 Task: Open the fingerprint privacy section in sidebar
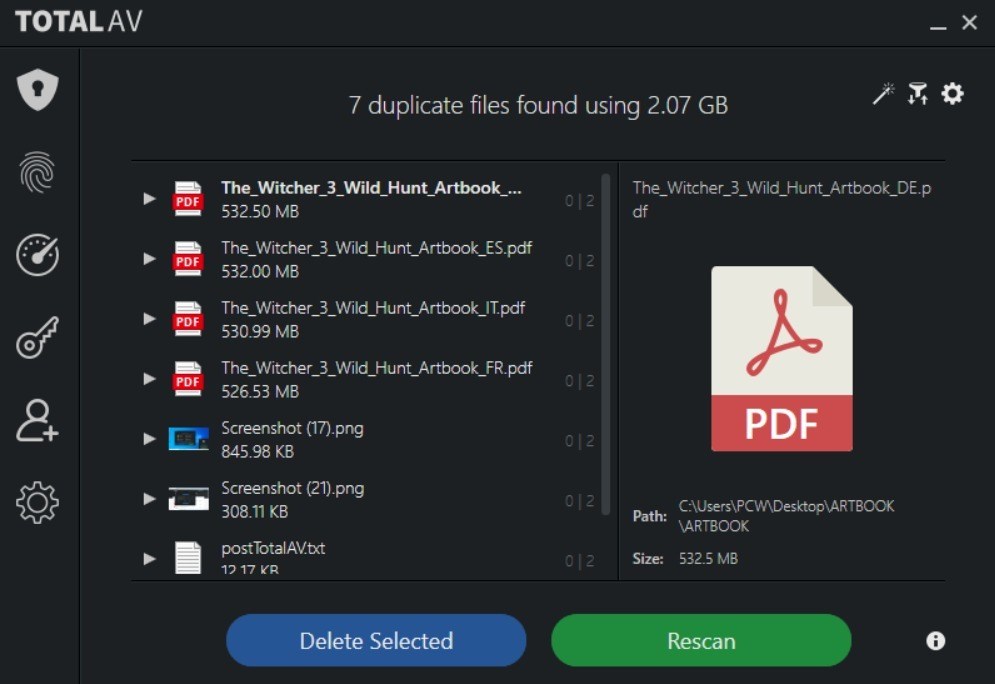37,172
